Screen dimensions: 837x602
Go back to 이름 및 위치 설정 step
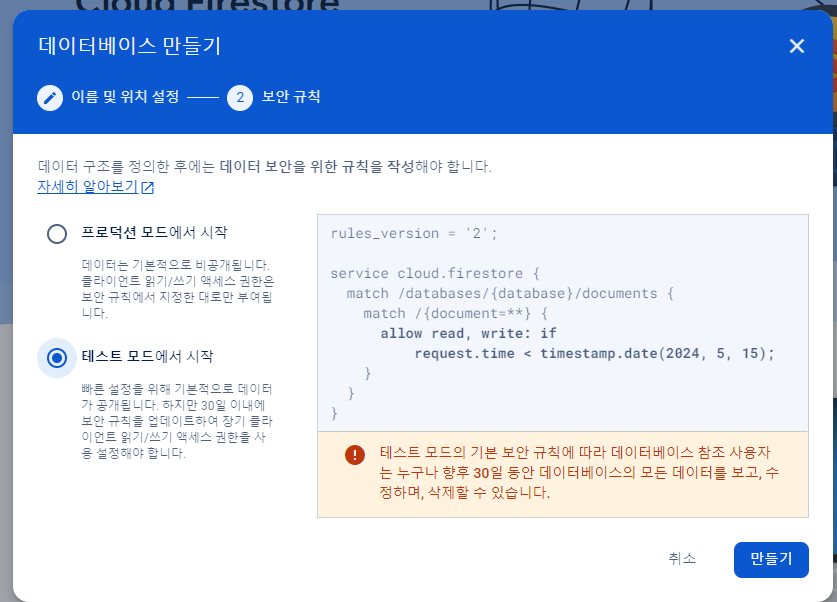(125, 97)
